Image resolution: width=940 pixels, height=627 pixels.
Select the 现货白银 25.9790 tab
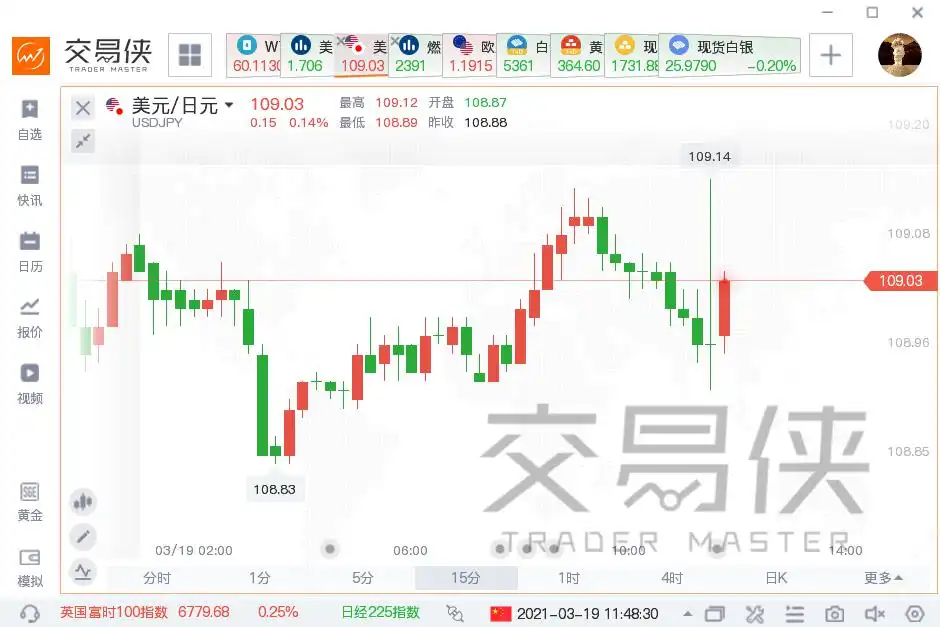[730, 55]
